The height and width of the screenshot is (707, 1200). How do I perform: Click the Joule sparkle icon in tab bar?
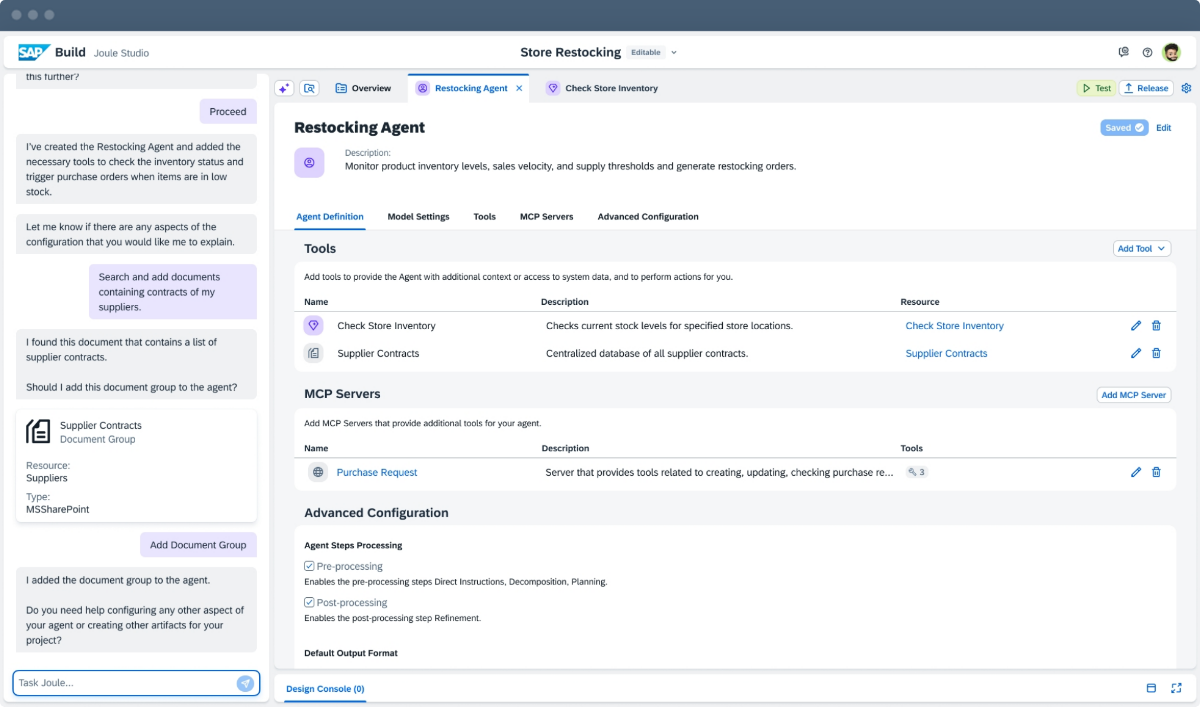284,88
